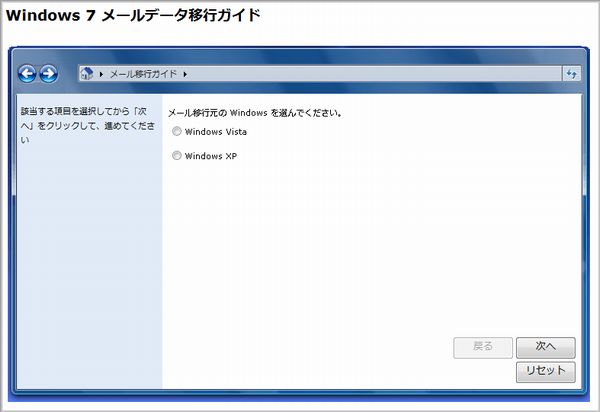Expand the arrow after メール移行ガイド breadcrumb
600x412 pixels.
(185, 74)
